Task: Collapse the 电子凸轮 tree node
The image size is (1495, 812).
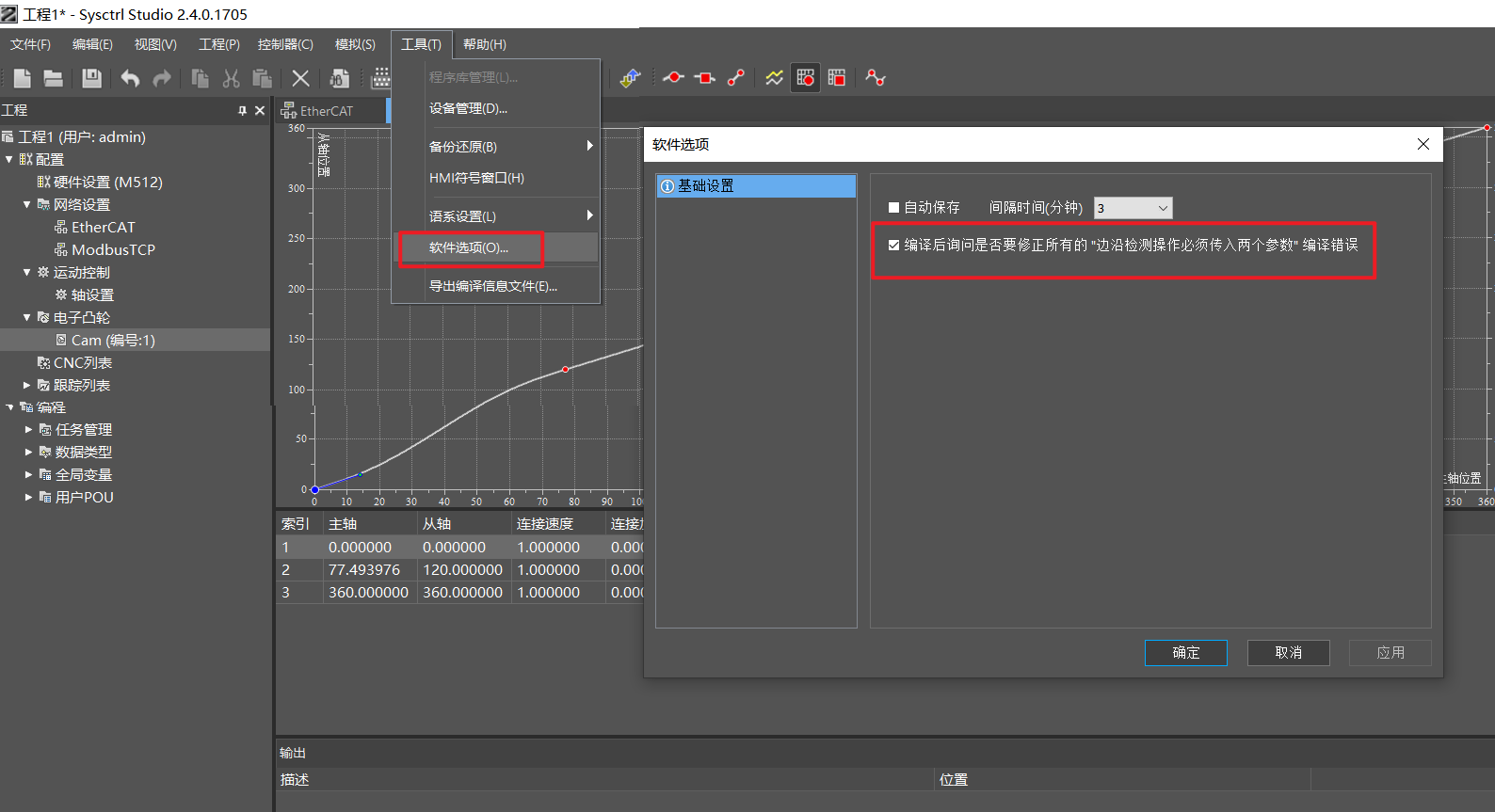Action: coord(27,318)
